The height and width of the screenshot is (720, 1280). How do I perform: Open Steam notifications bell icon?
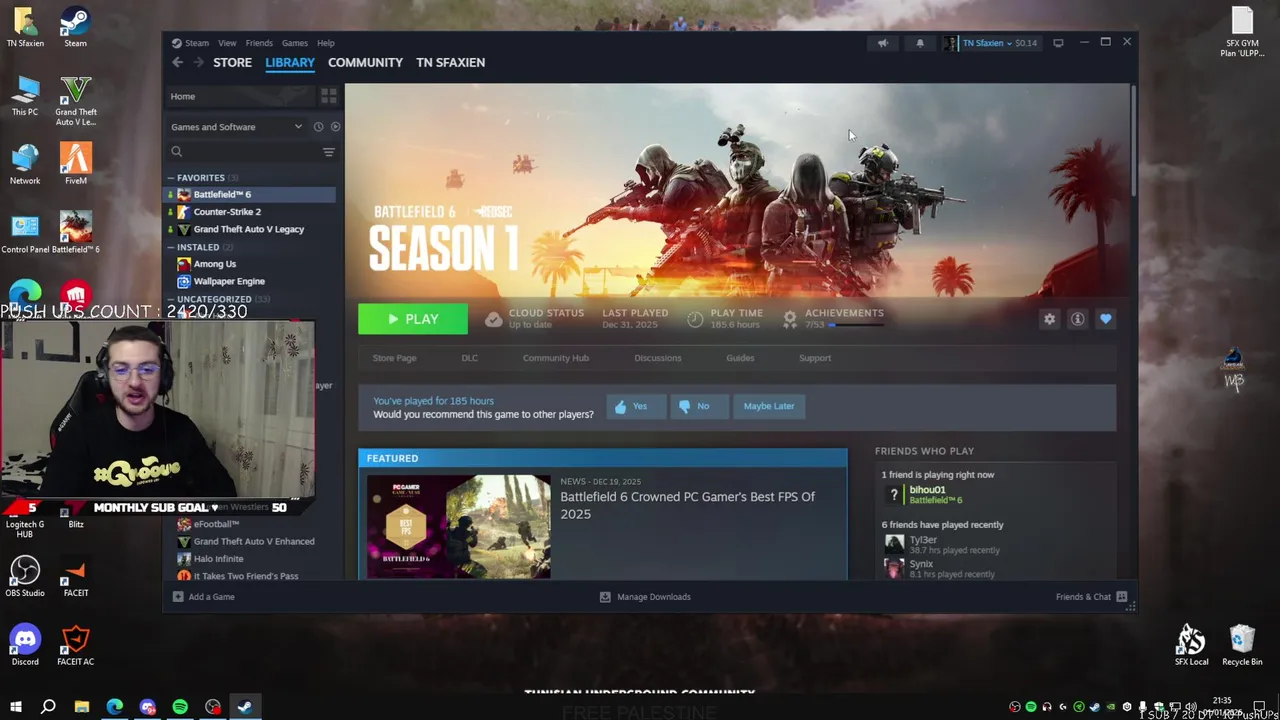coord(920,43)
